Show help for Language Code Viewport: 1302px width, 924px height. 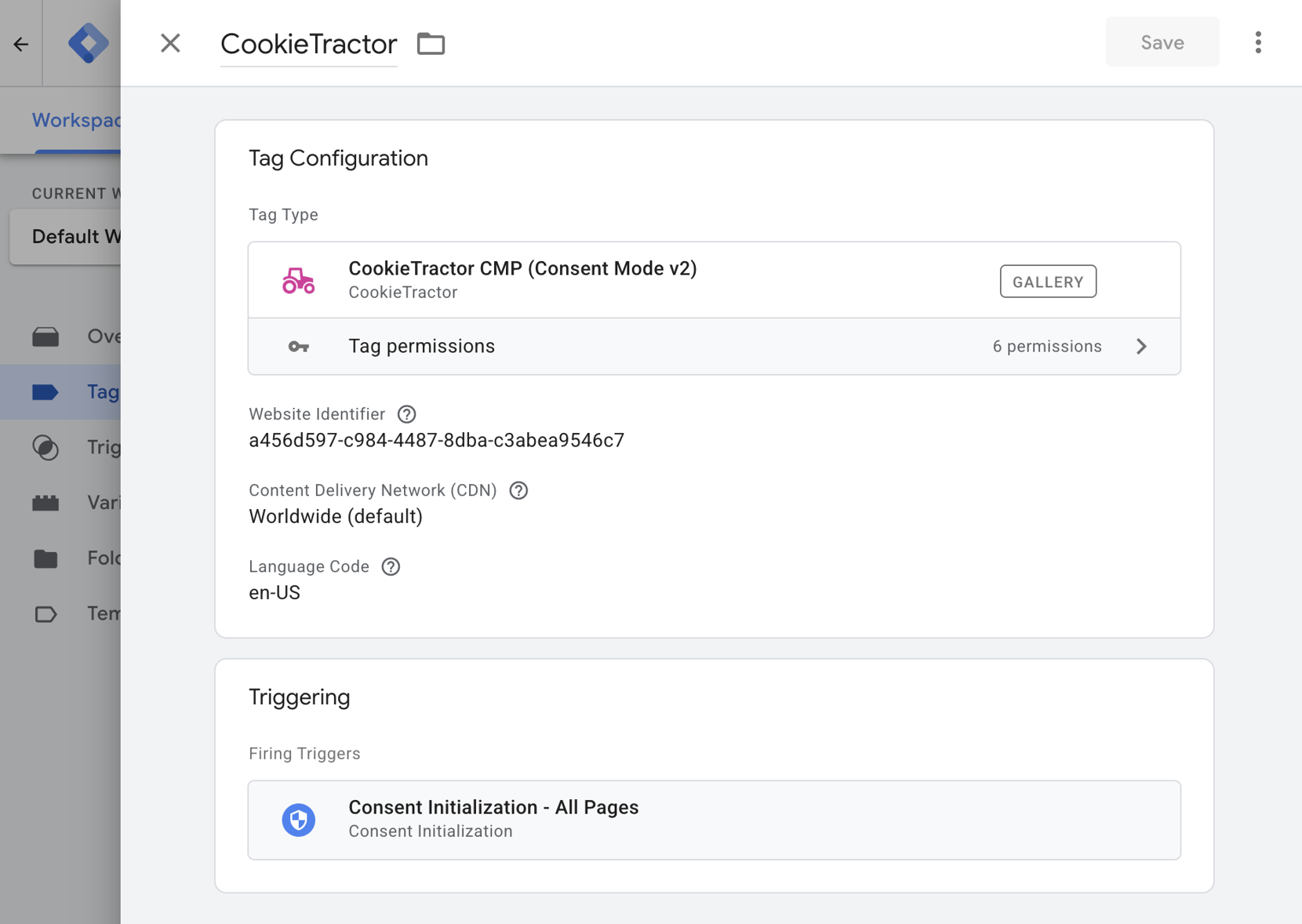tap(391, 566)
